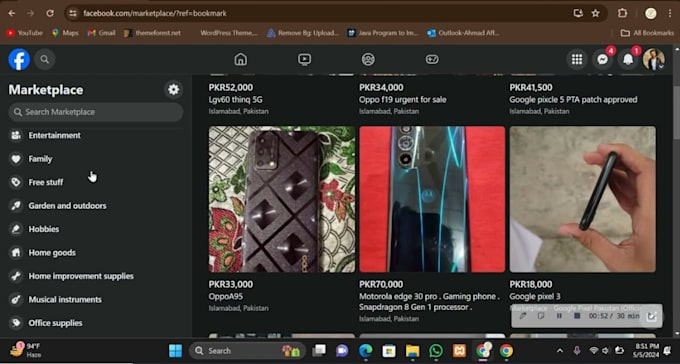This screenshot has width=680, height=364.
Task: Open the Oppo f19 urgent for sale title
Action: tap(402, 100)
